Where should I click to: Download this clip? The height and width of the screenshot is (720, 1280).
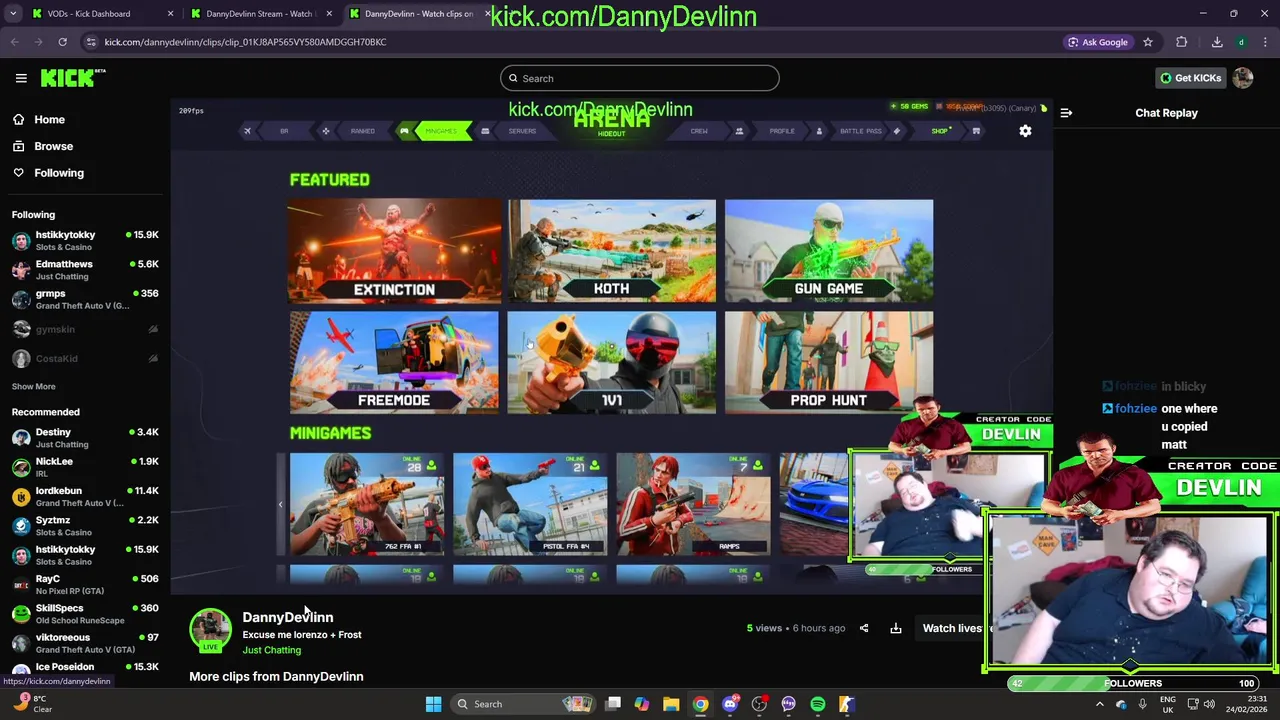(x=896, y=628)
